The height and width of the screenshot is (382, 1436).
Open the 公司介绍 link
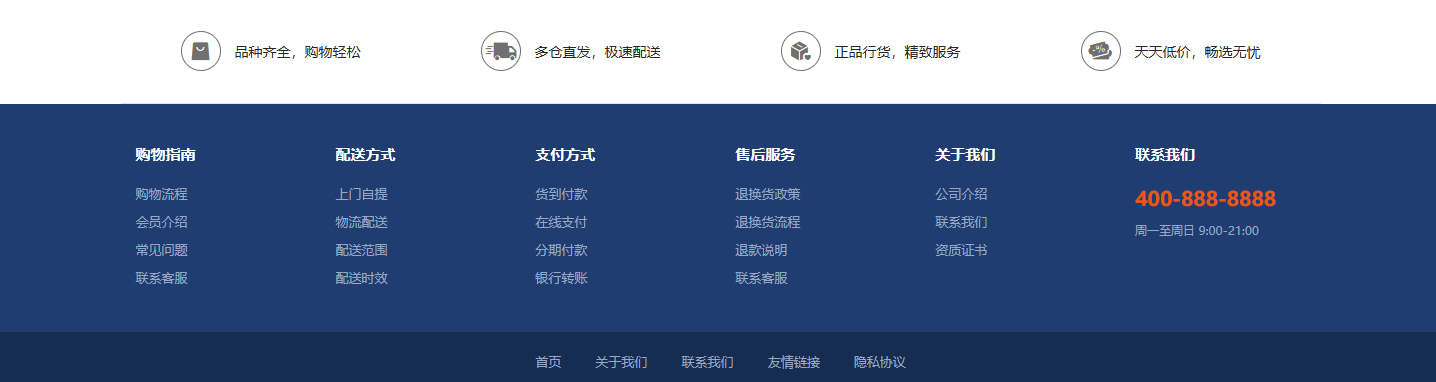(x=962, y=194)
